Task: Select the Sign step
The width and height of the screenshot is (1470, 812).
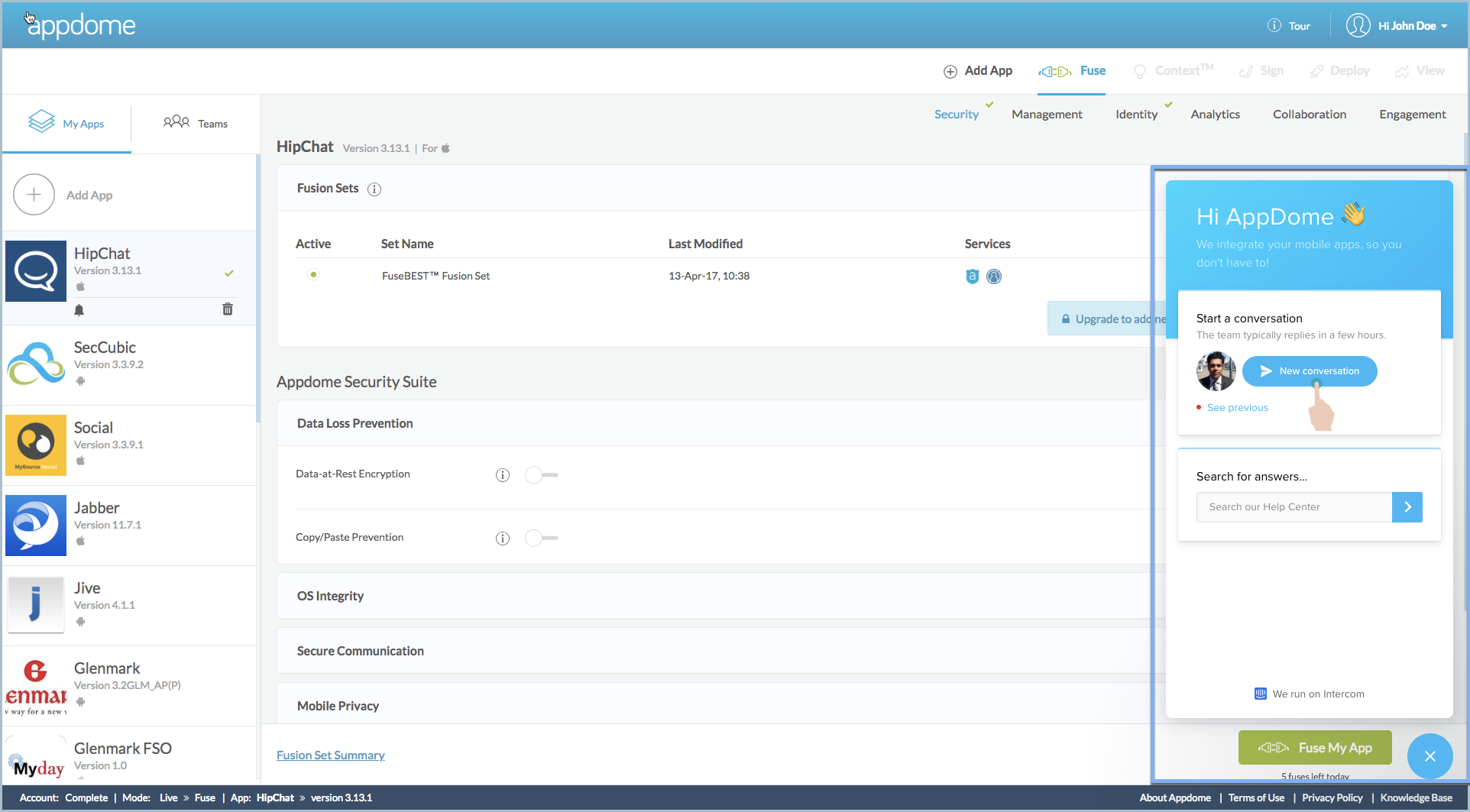Action: pos(1261,71)
